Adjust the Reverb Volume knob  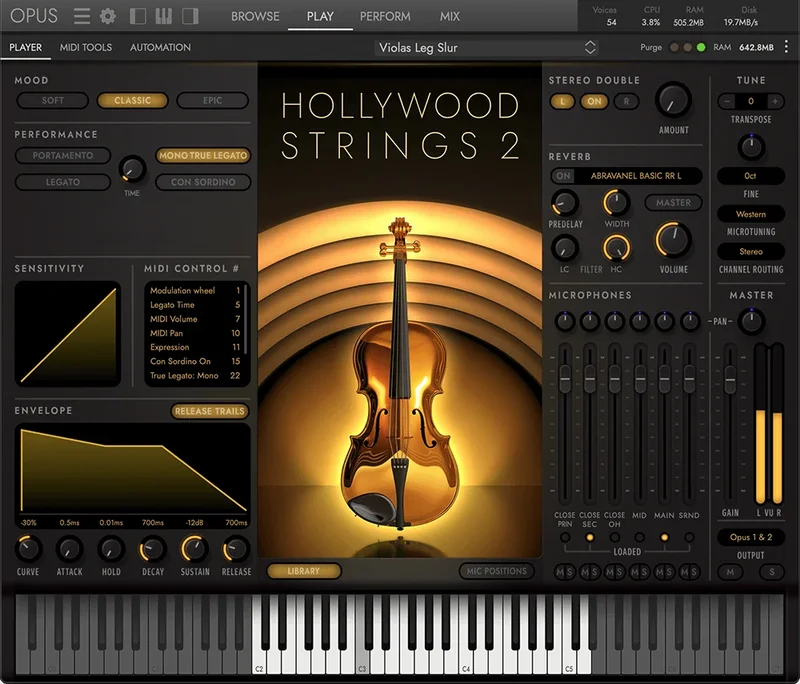673,239
